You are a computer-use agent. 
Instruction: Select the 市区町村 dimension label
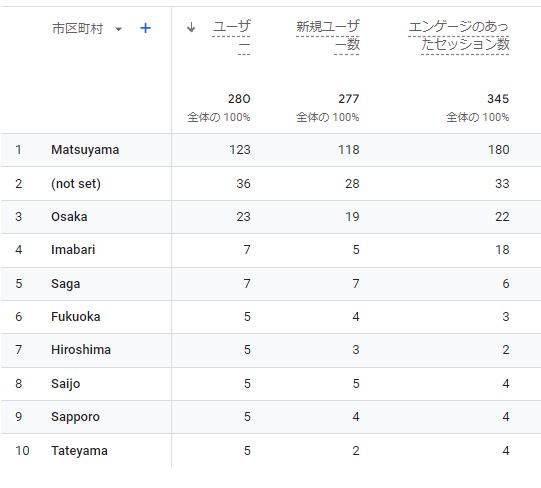[77, 28]
